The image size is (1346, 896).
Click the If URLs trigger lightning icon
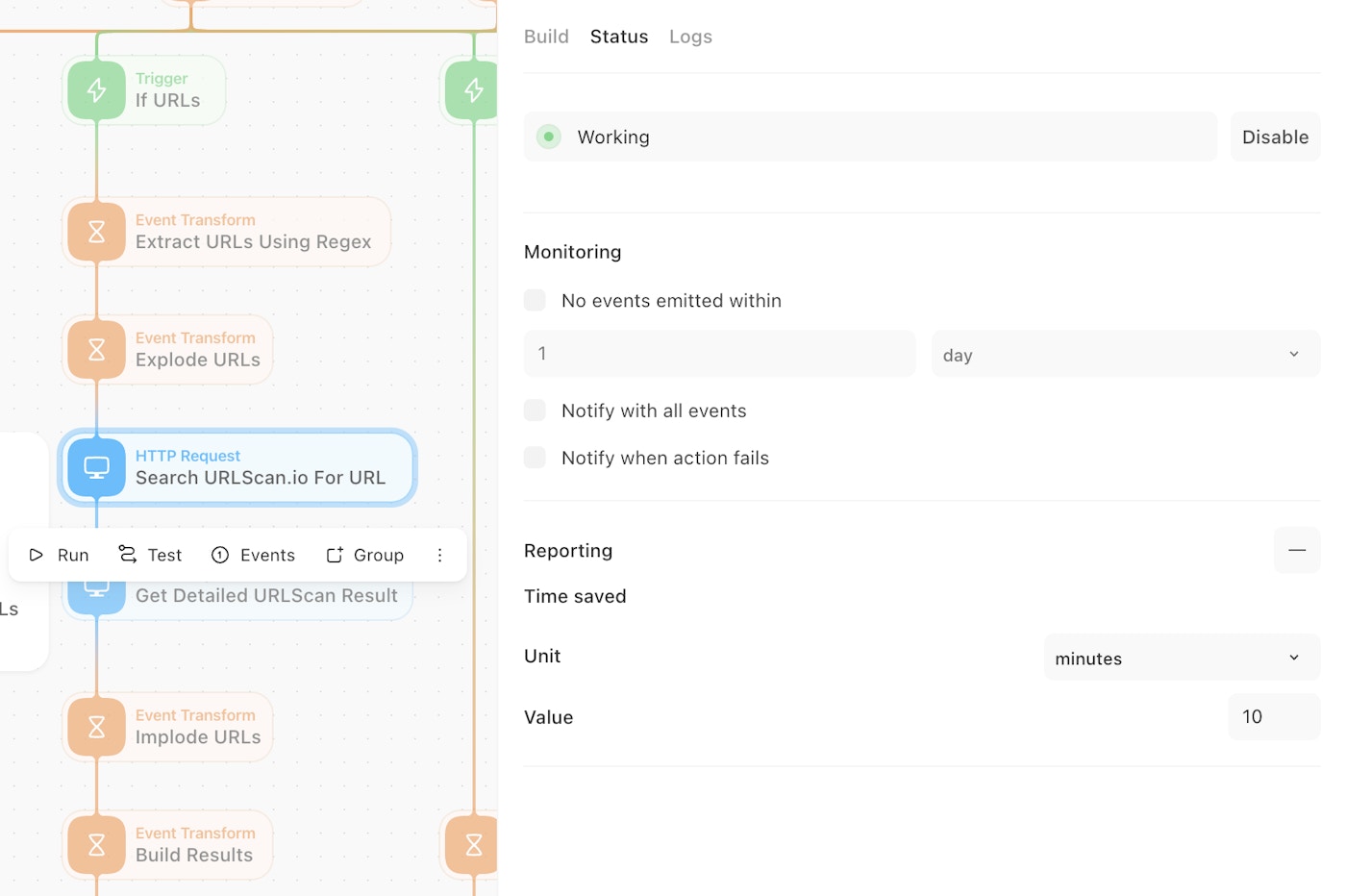point(96,90)
